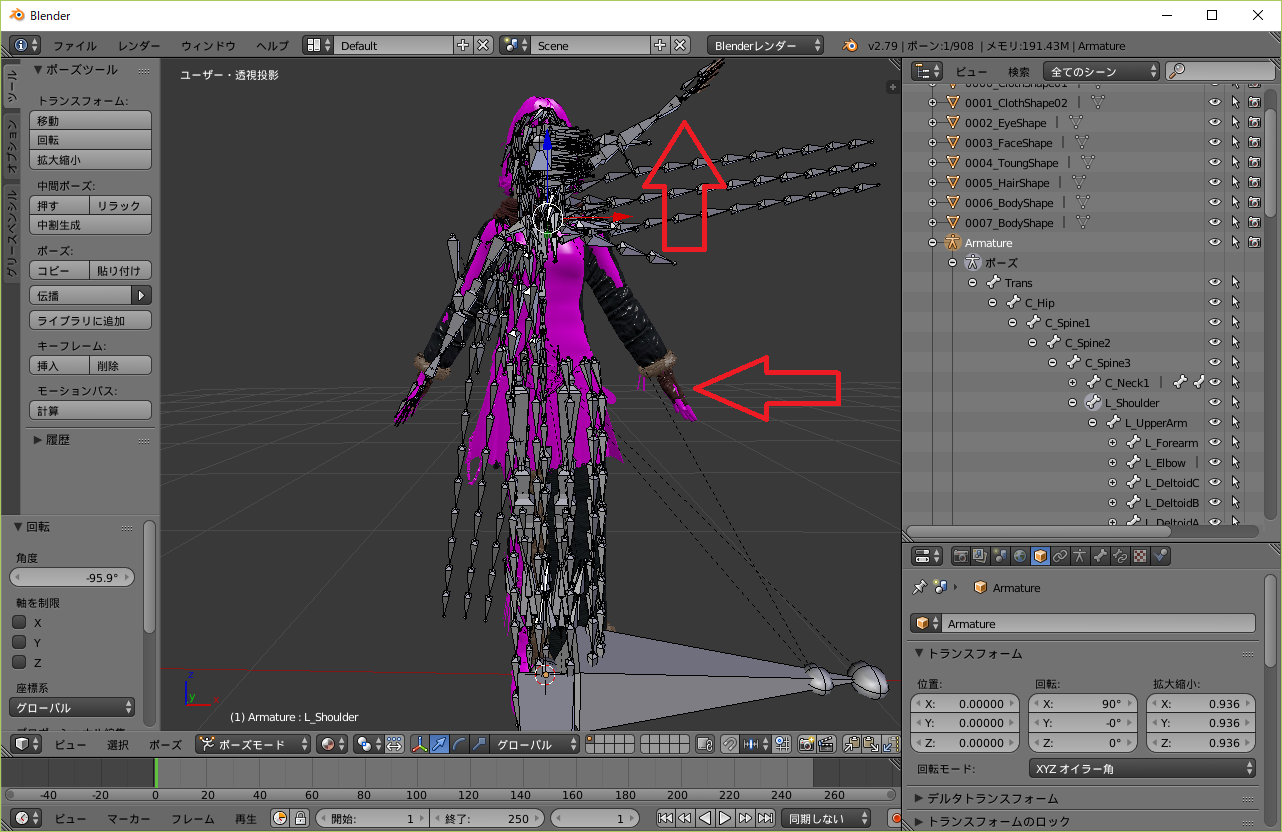Open the XYZ オイラー角 rotation mode dropdown
The image size is (1282, 832).
pos(1142,768)
